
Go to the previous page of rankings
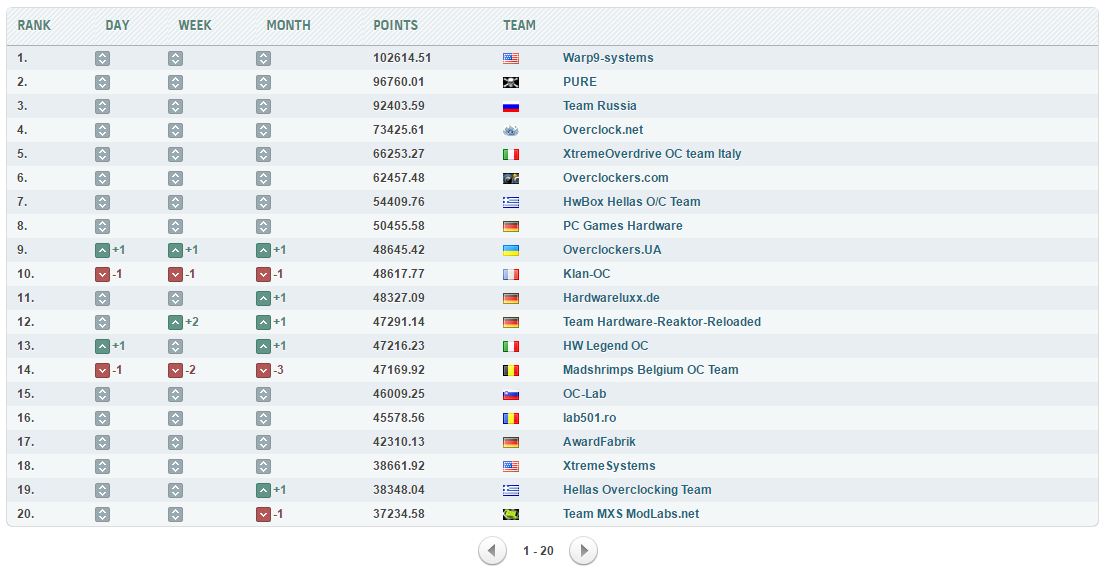click(492, 551)
